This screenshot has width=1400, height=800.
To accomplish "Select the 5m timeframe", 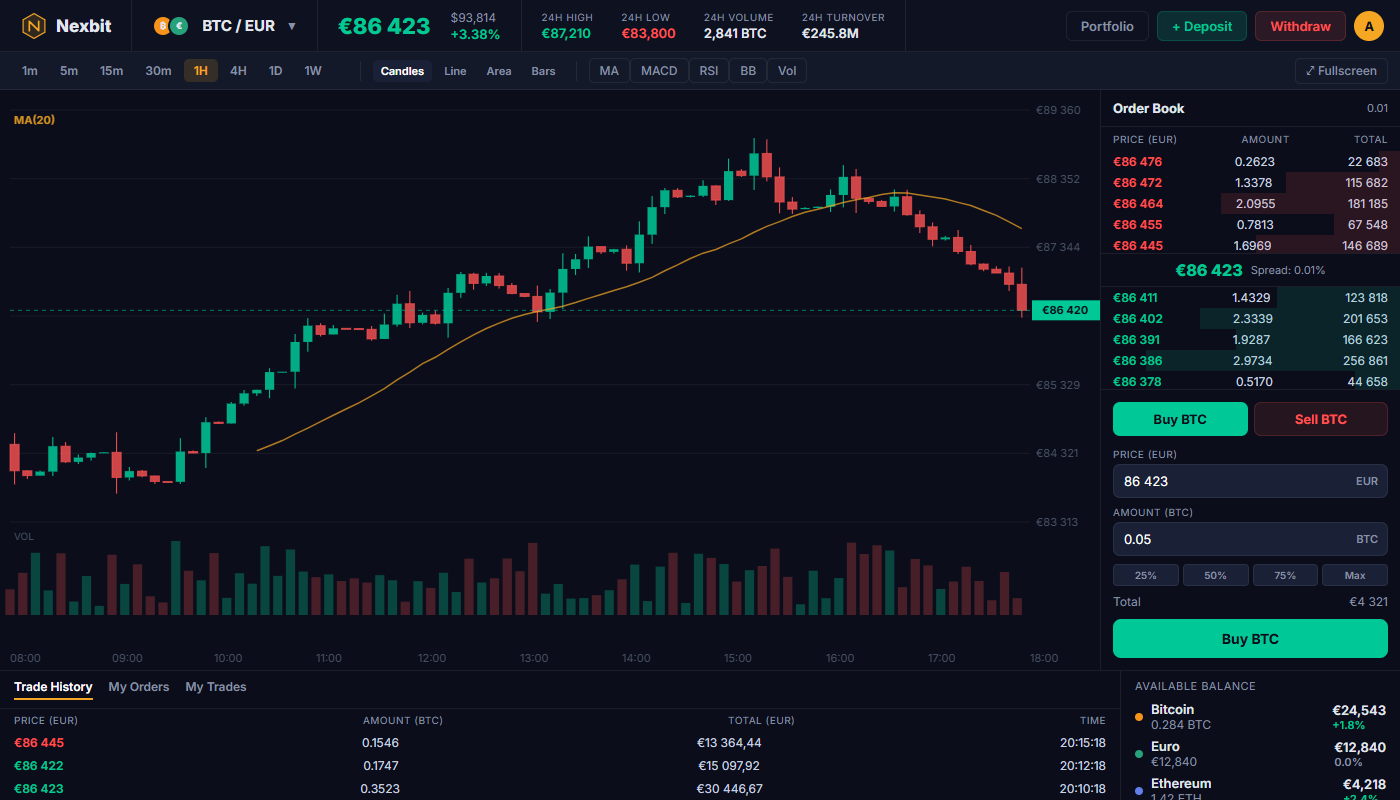I will click(69, 71).
